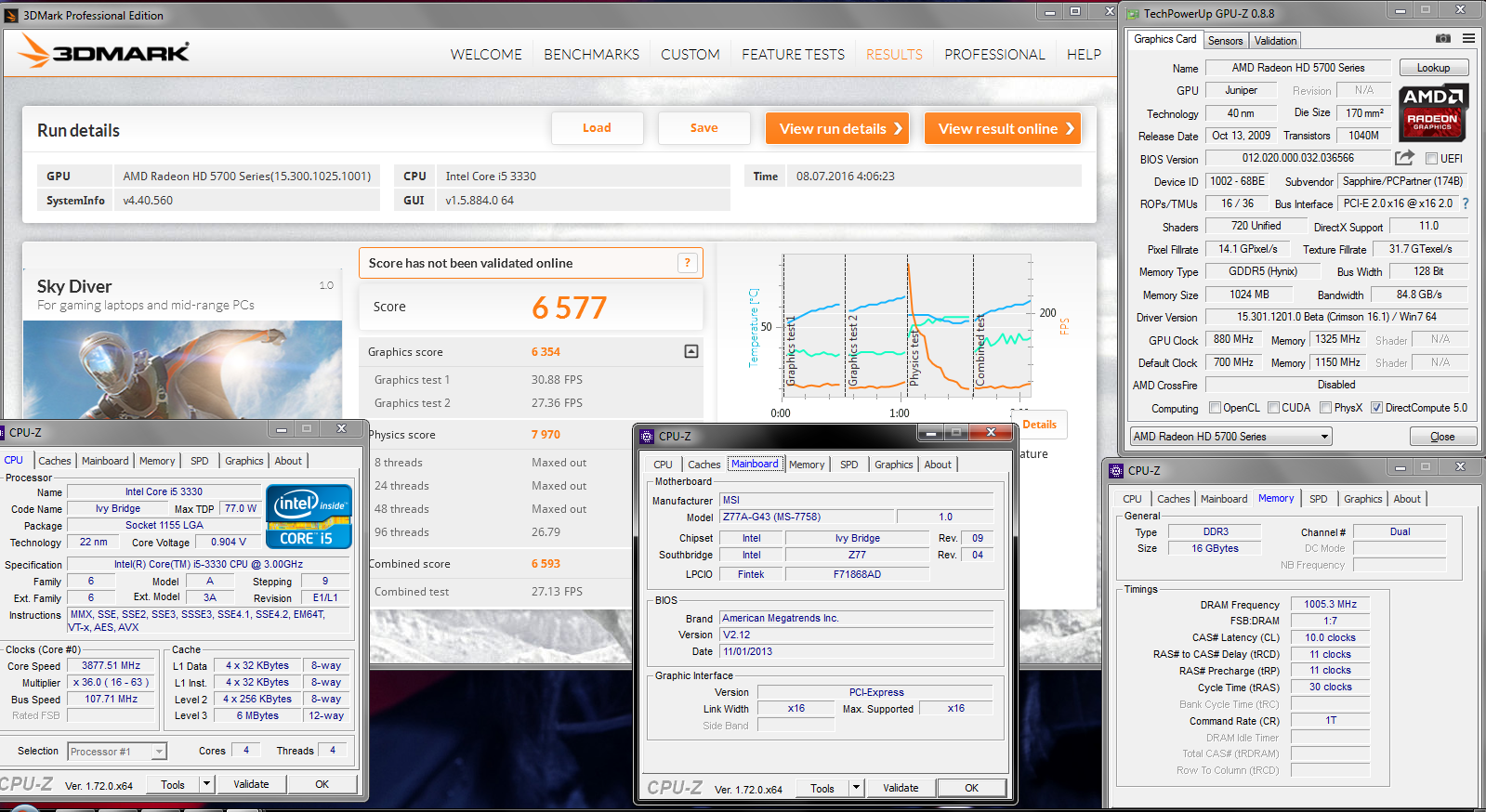Click the Load button
Image resolution: width=1486 pixels, height=812 pixels.
click(597, 128)
